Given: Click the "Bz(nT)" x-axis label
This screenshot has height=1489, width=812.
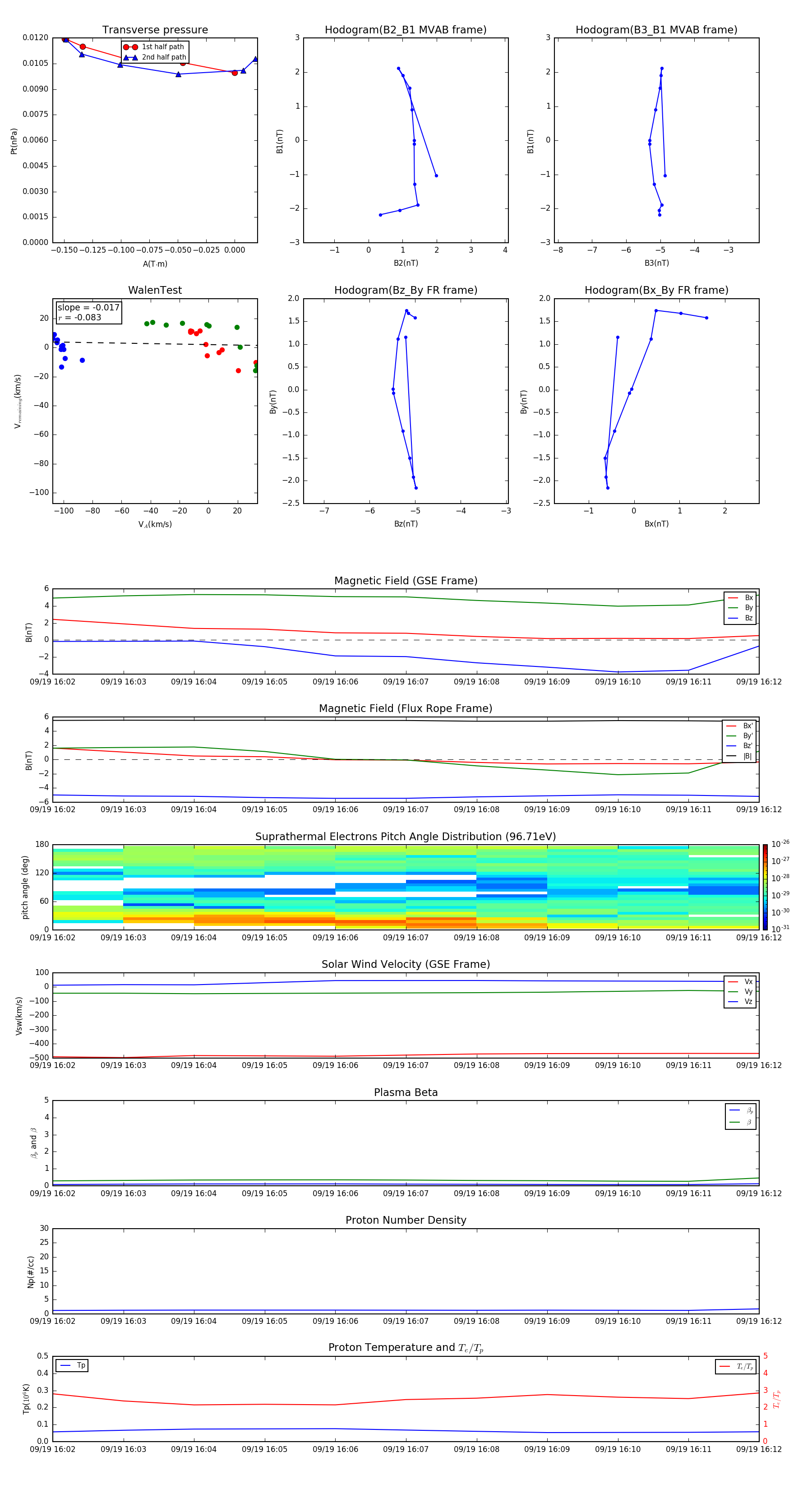Looking at the screenshot, I should (x=406, y=524).
